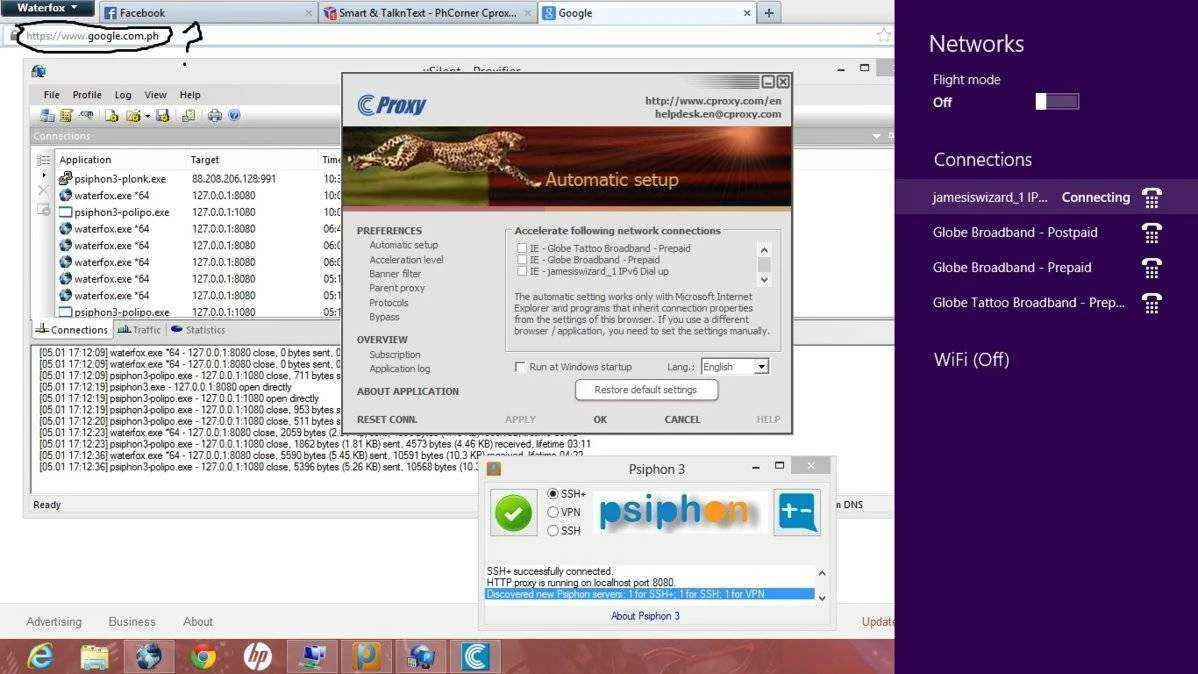Click the CProxy logo
Image resolution: width=1198 pixels, height=674 pixels.
pyautogui.click(x=392, y=105)
